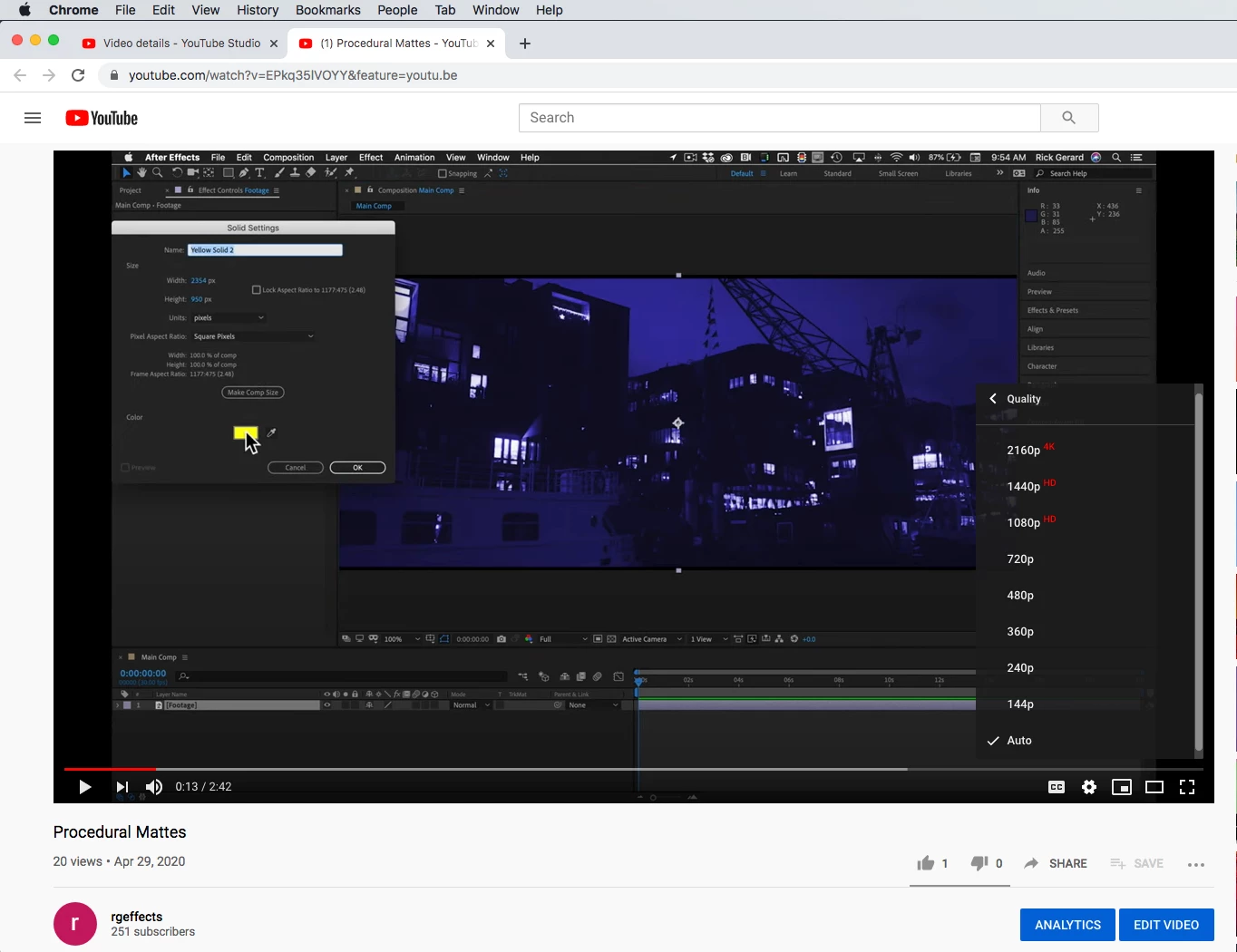The width and height of the screenshot is (1237, 952).
Task: Close the YouTube Studio tab
Action: click(x=274, y=44)
